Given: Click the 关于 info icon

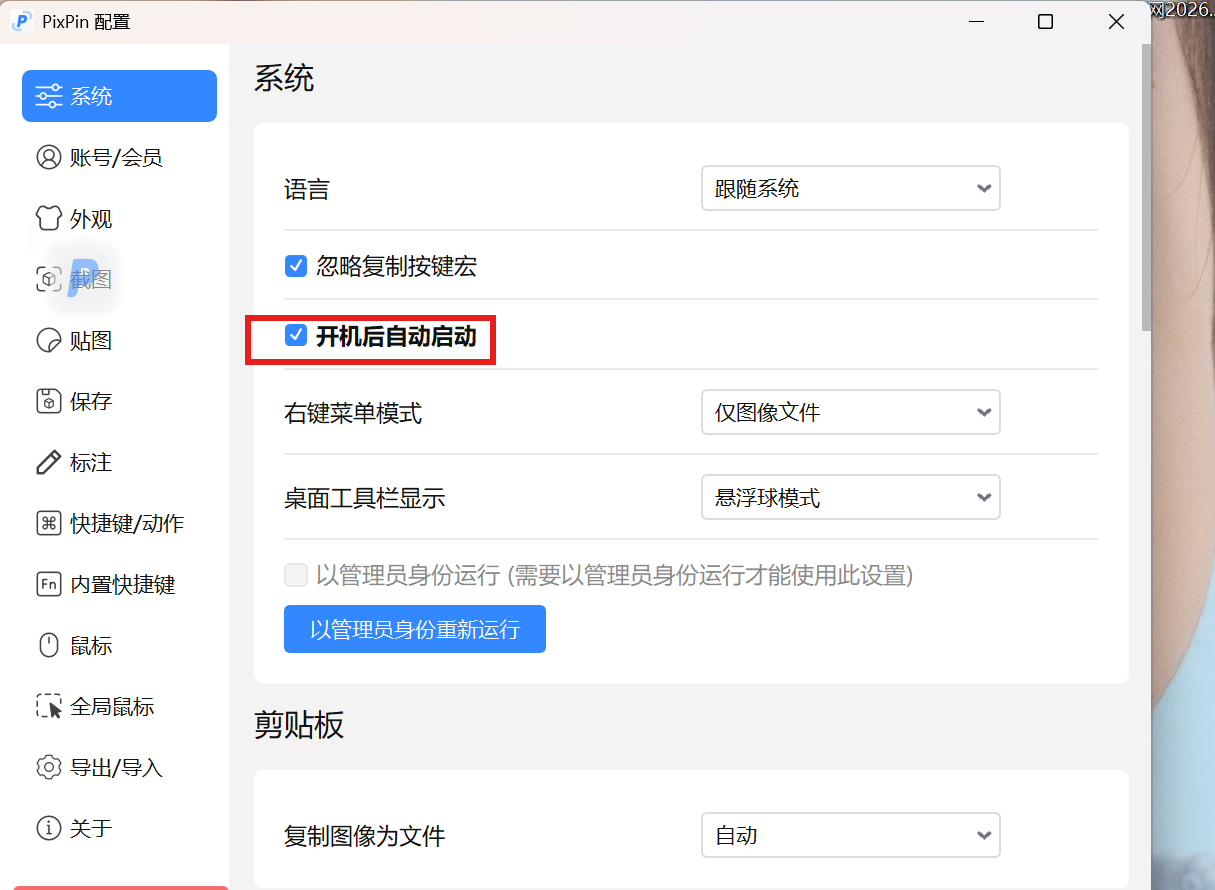Looking at the screenshot, I should pos(49,828).
